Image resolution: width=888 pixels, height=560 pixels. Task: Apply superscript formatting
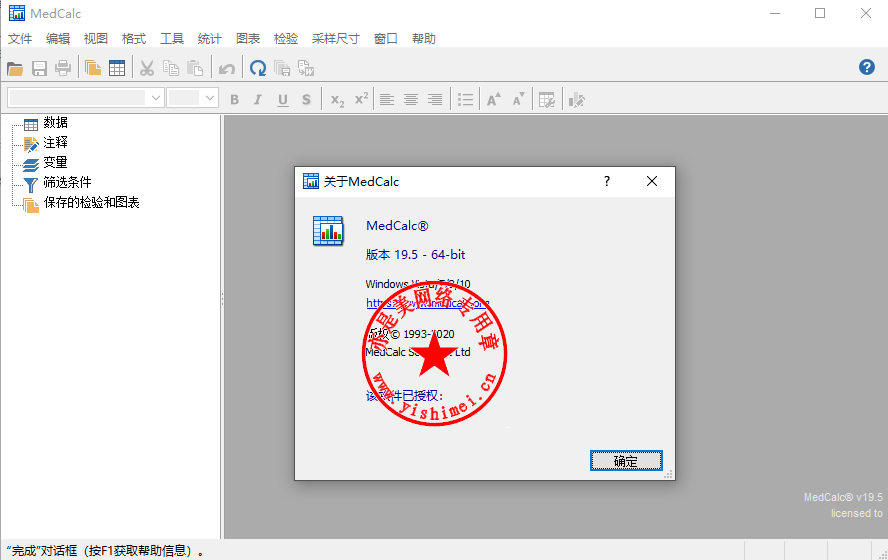(361, 100)
